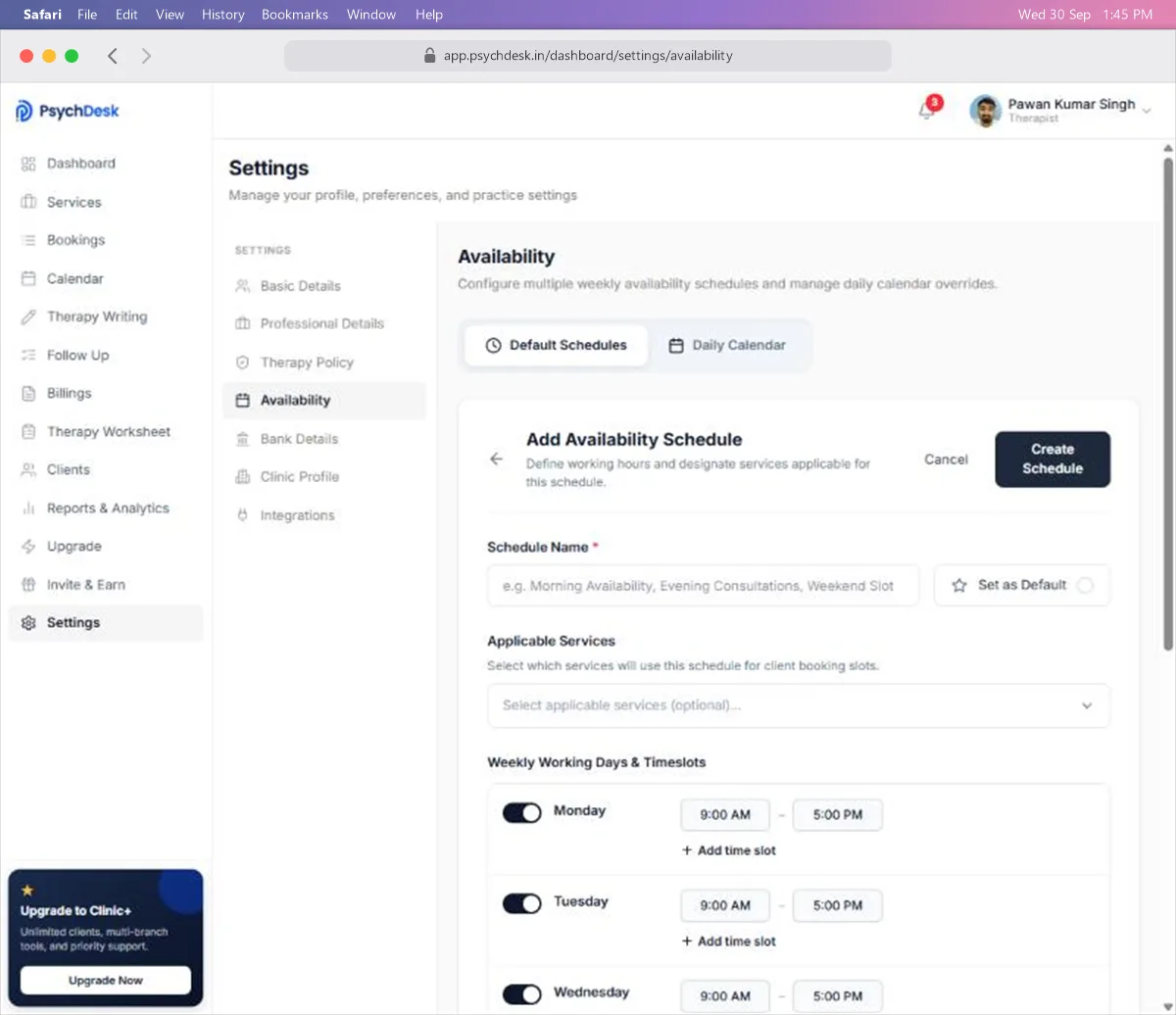The height and width of the screenshot is (1015, 1176).
Task: Open Monday end time 5:00 PM picker
Action: [x=838, y=815]
